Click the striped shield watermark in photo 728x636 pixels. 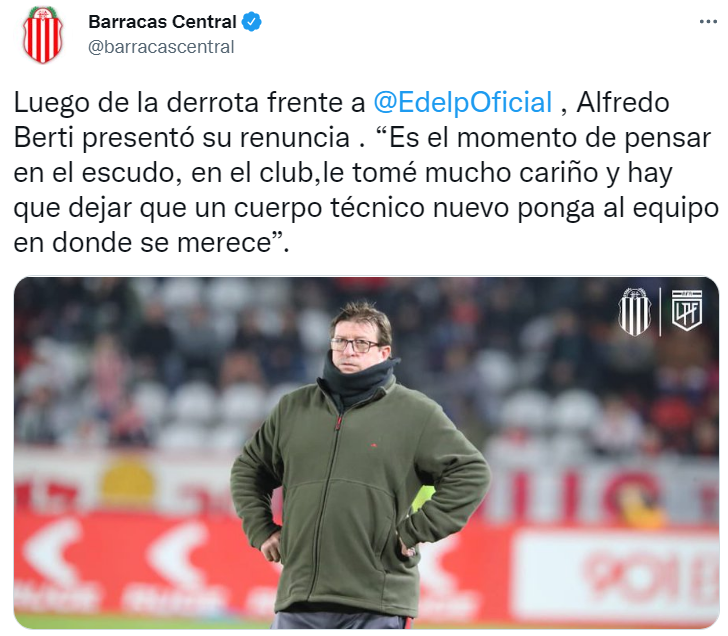click(x=634, y=312)
